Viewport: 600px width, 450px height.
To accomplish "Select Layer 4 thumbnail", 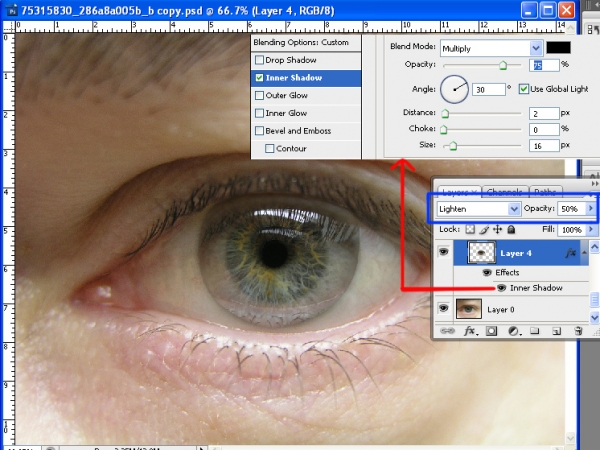I will point(481,253).
